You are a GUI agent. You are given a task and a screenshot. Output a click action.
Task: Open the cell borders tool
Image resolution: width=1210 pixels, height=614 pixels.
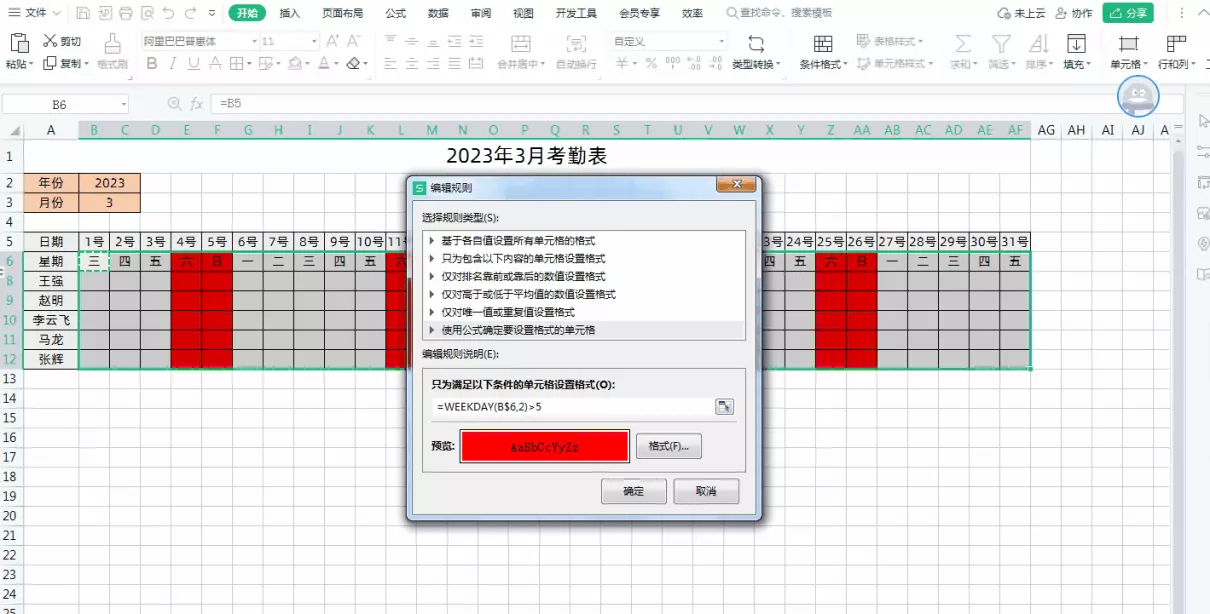pos(236,63)
